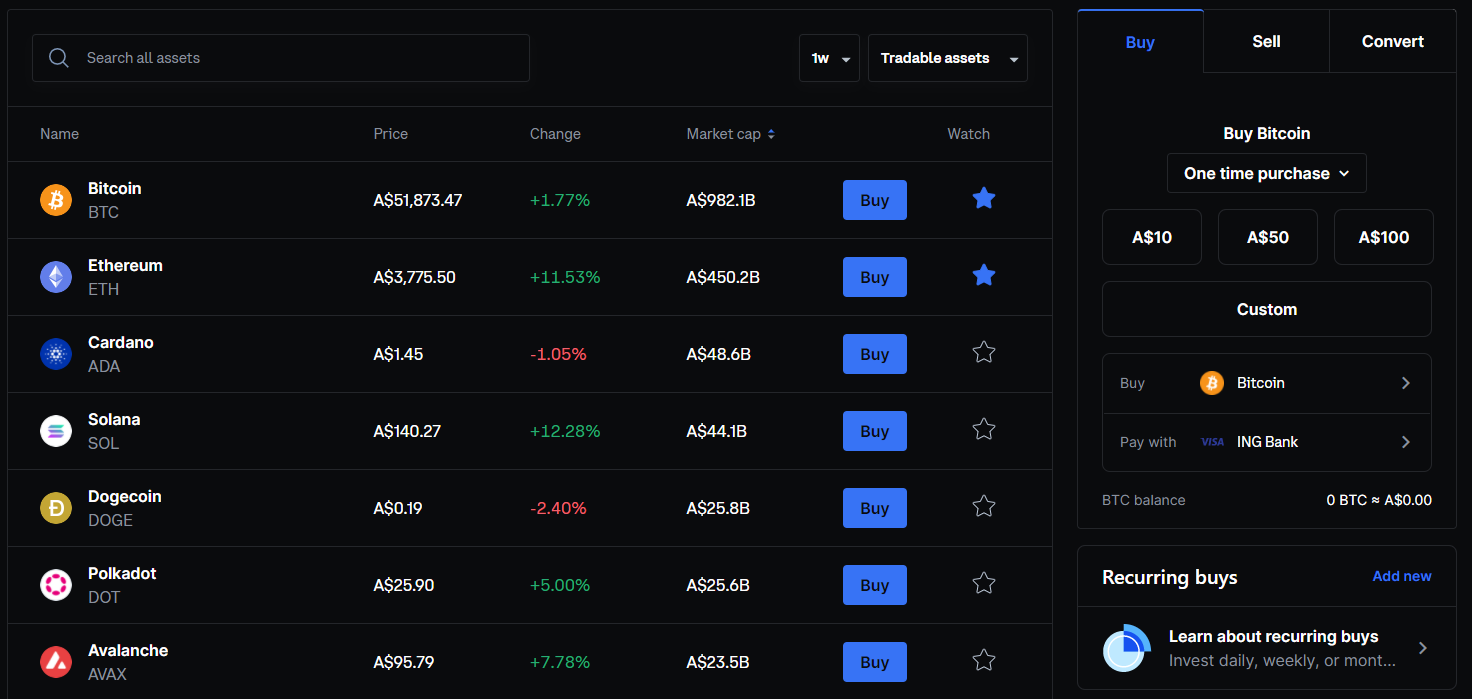Image resolution: width=1472 pixels, height=699 pixels.
Task: Click the Ethereum coin icon
Action: (56, 277)
